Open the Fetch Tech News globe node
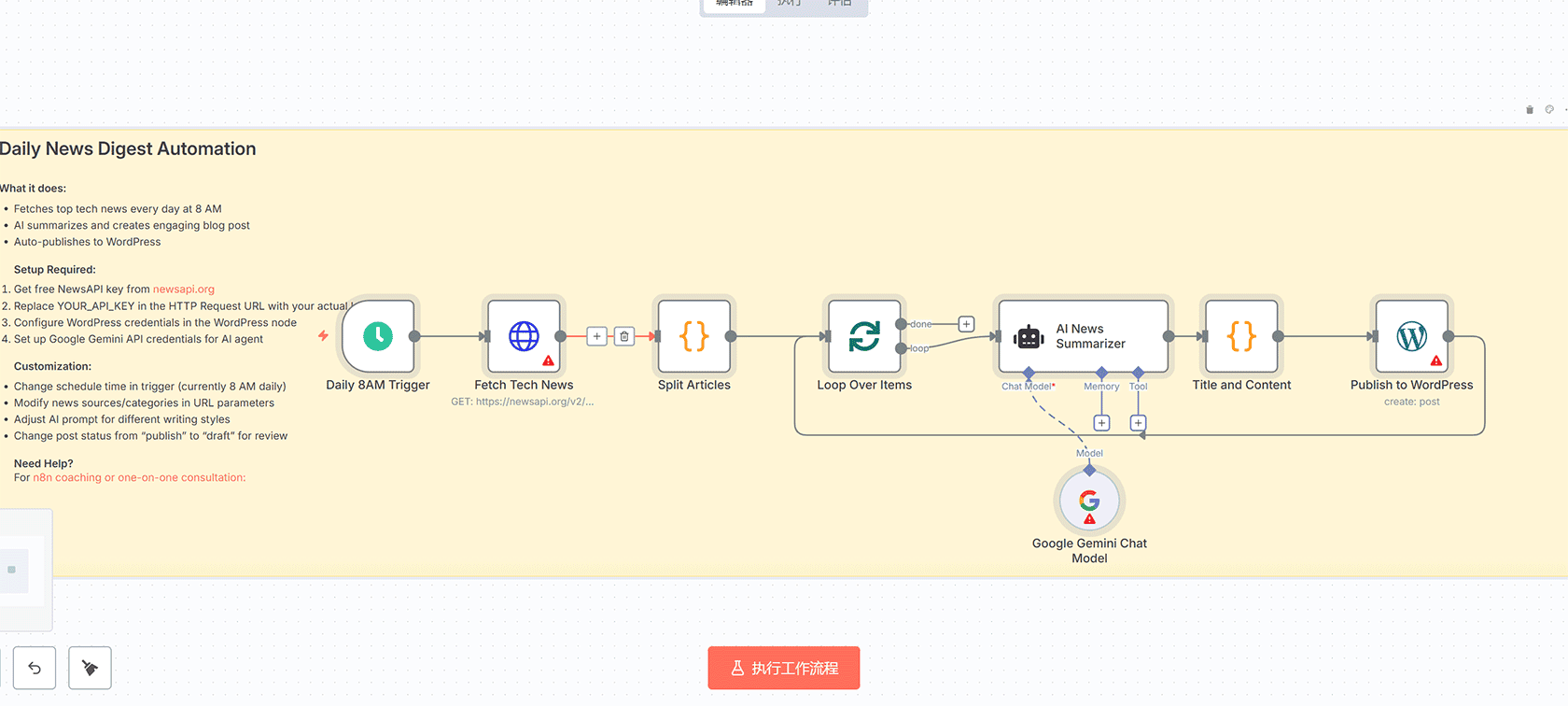1568x706 pixels. (524, 336)
